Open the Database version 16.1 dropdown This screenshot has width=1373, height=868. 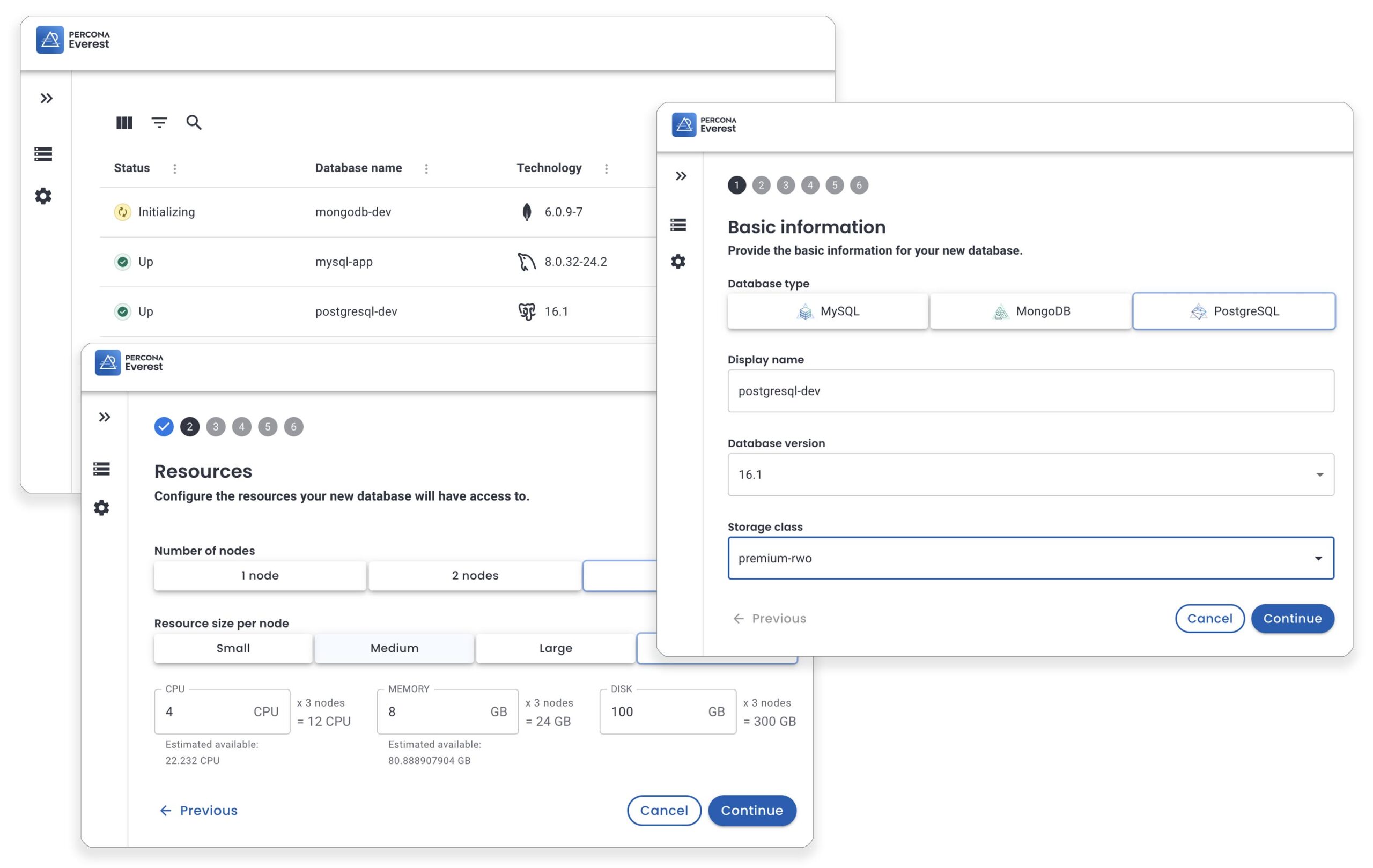coord(1030,475)
